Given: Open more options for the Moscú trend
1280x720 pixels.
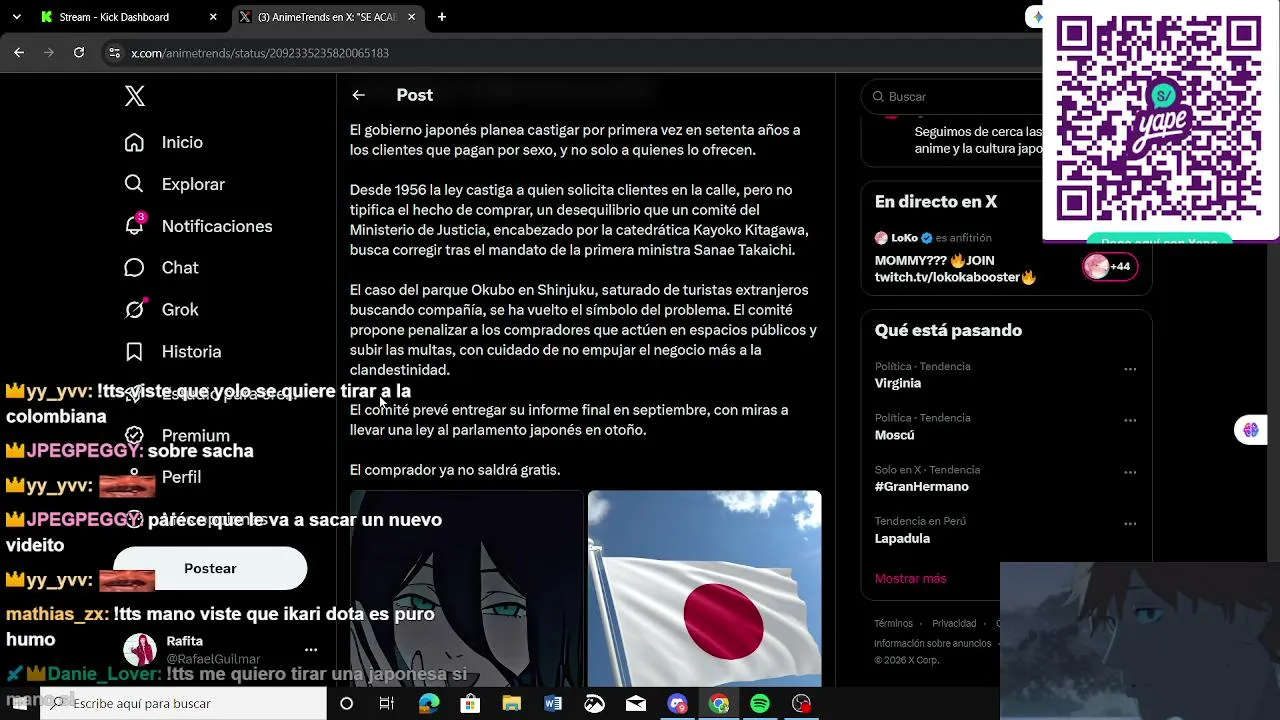Looking at the screenshot, I should point(1130,421).
